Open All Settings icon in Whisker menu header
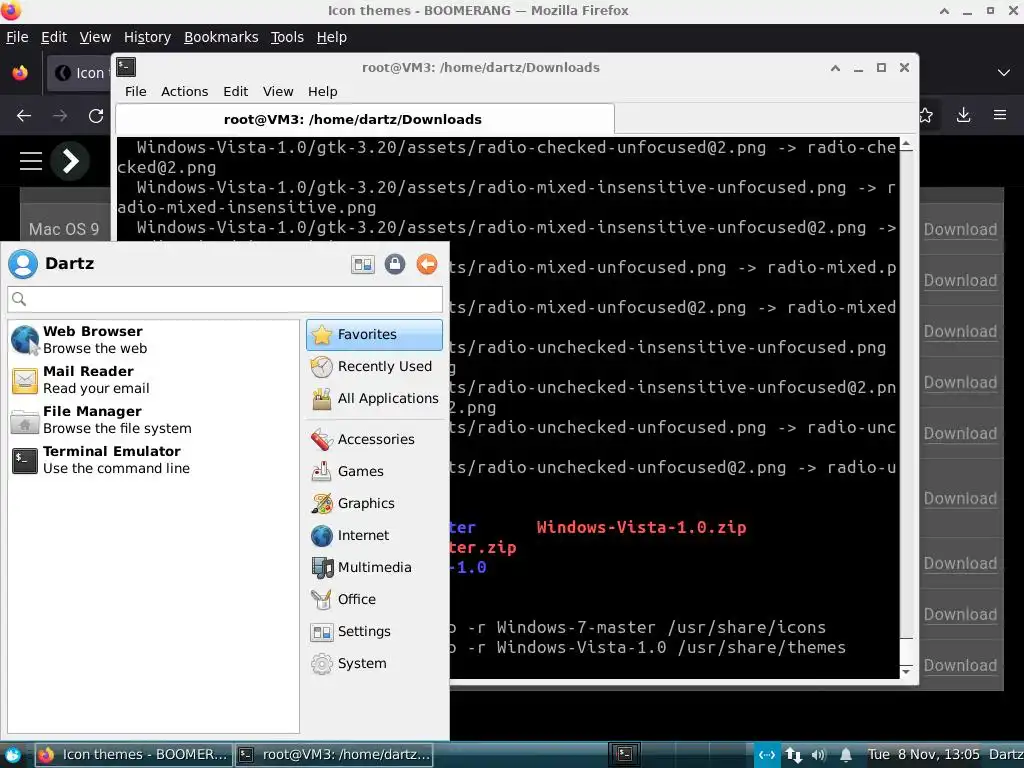 (x=362, y=264)
